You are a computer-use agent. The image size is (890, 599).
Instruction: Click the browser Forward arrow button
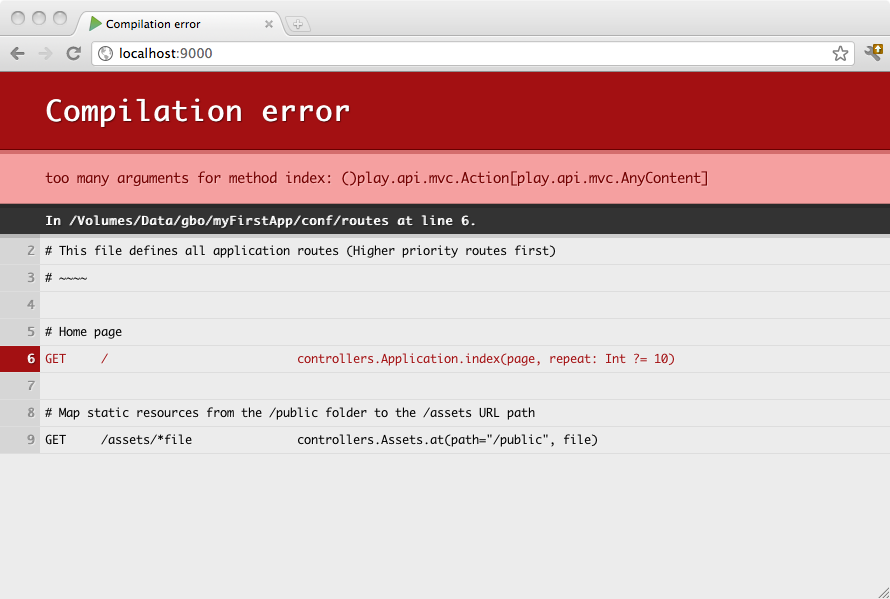(45, 54)
